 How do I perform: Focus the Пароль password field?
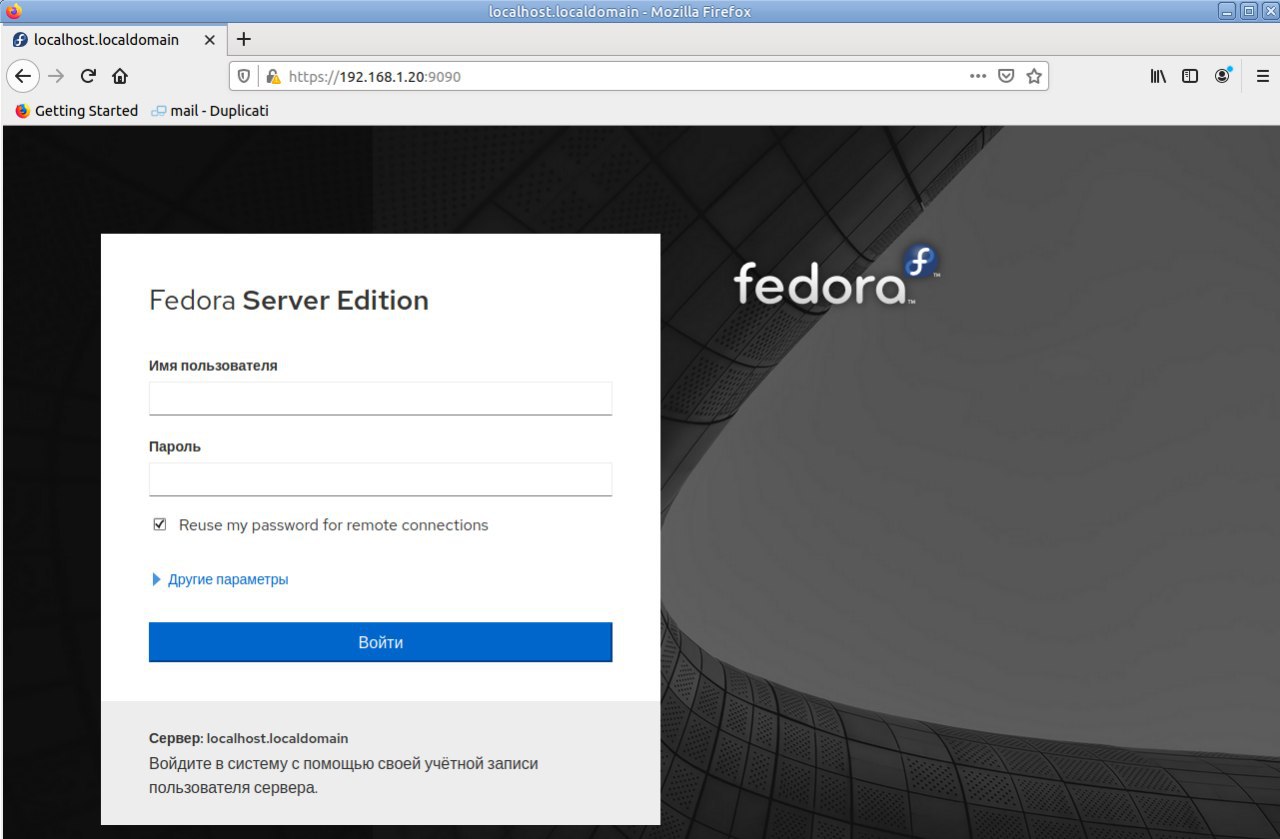tap(380, 479)
